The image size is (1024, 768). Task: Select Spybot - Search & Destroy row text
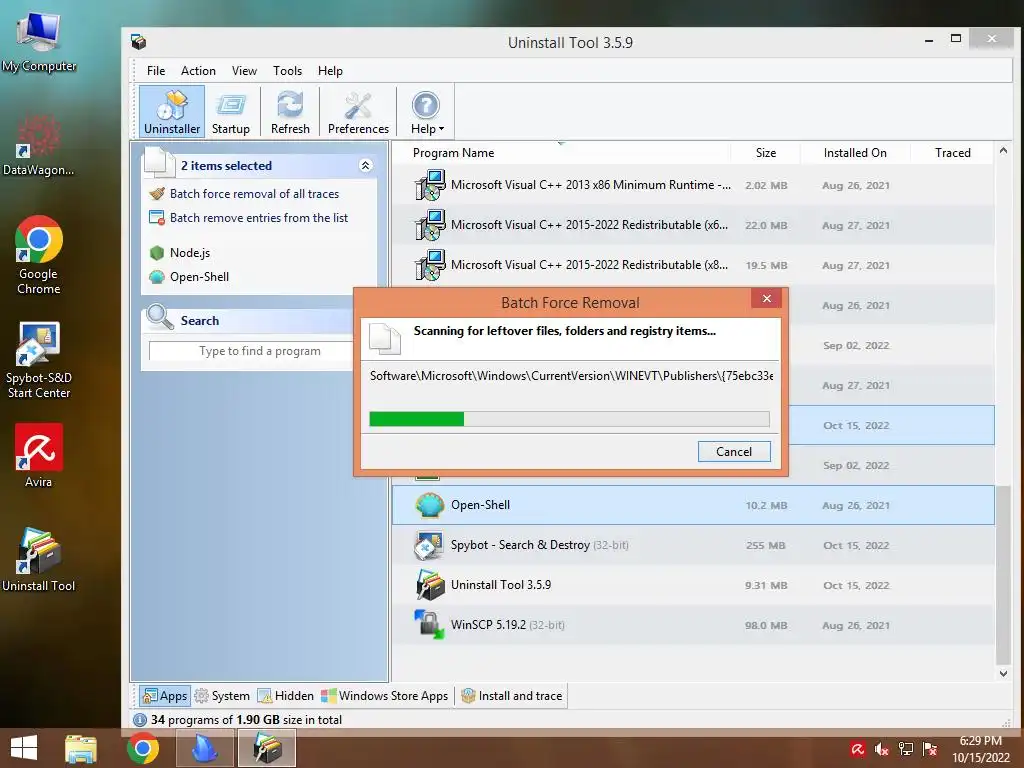click(520, 545)
